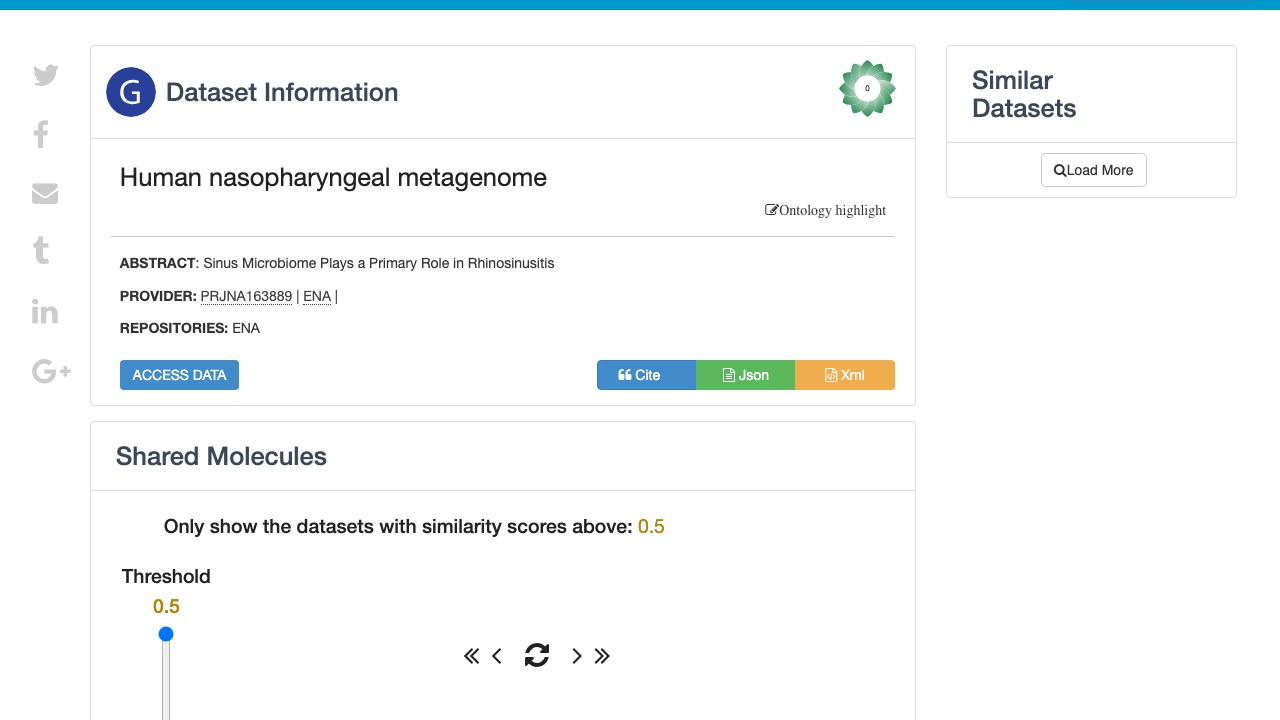
Task: Share dataset on Google Plus
Action: tap(51, 372)
